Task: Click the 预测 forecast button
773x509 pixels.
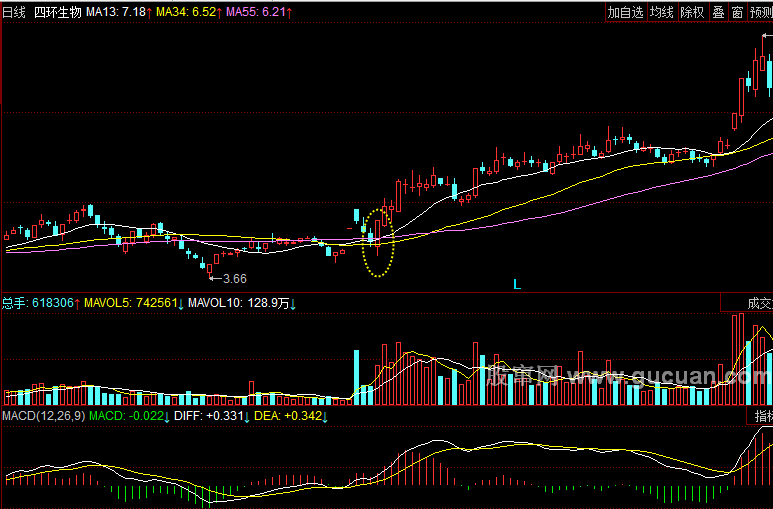Action: 760,12
